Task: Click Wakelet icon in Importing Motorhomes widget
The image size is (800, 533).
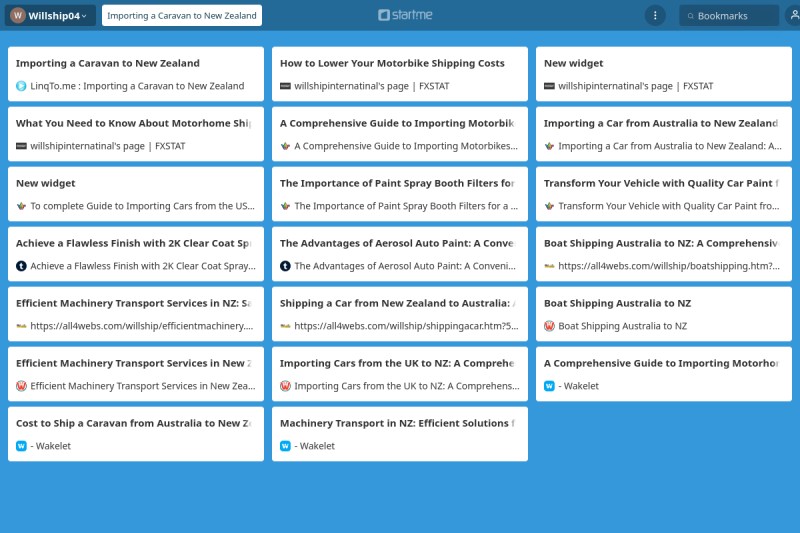Action: tap(549, 386)
